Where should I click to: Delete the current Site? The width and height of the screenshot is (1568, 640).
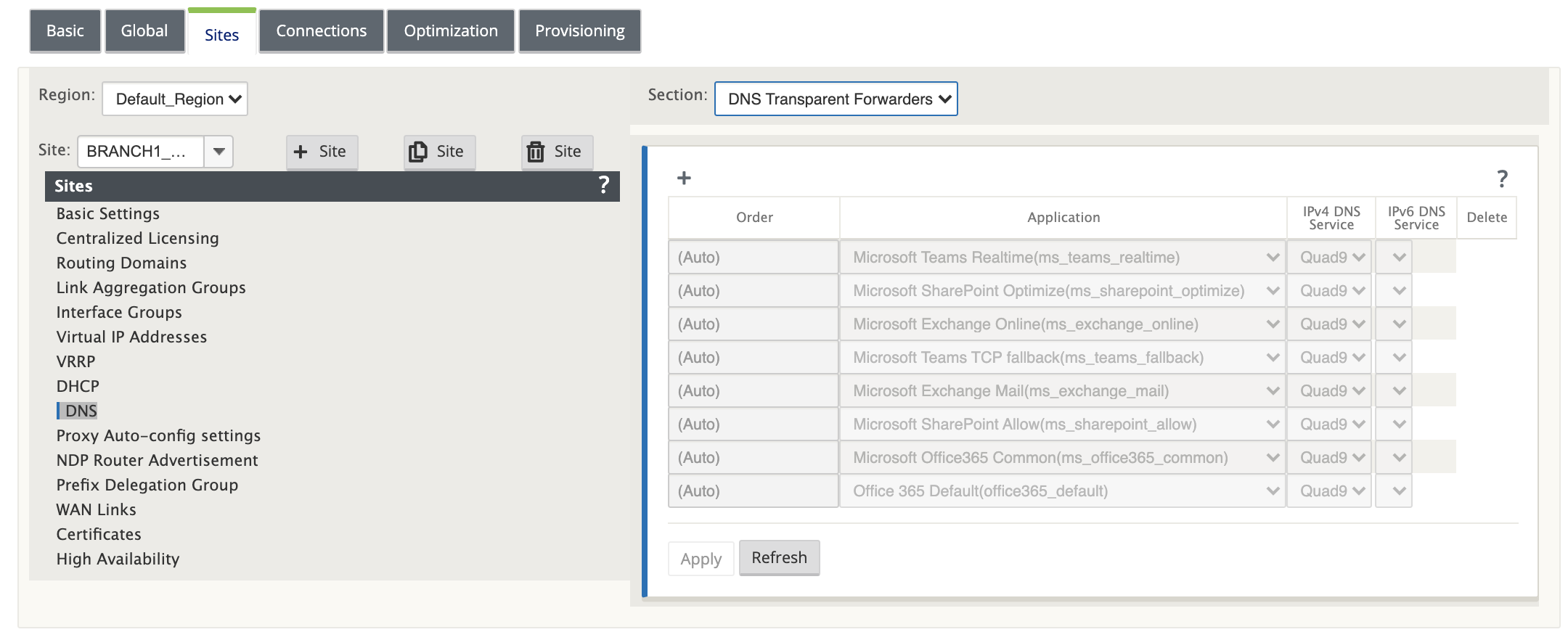[x=557, y=152]
